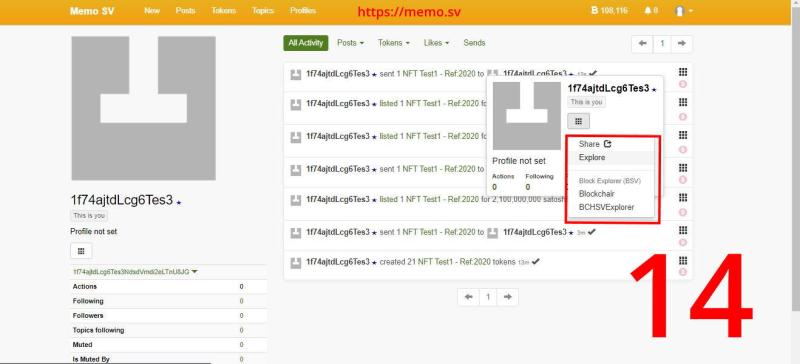Click the recipient avatar on the 'sent' row marked 3m
Image resolution: width=800 pixels, height=364 pixels.
(492, 232)
